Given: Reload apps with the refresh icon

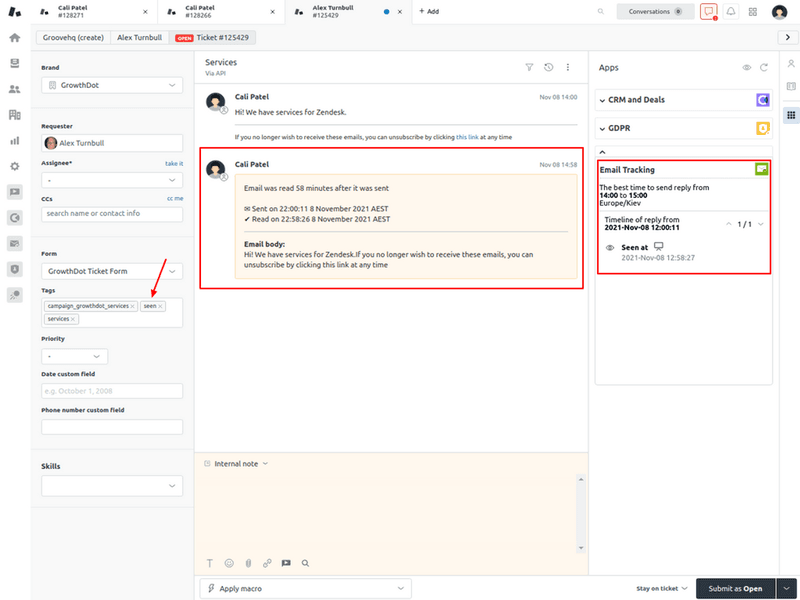Looking at the screenshot, I should [x=764, y=68].
